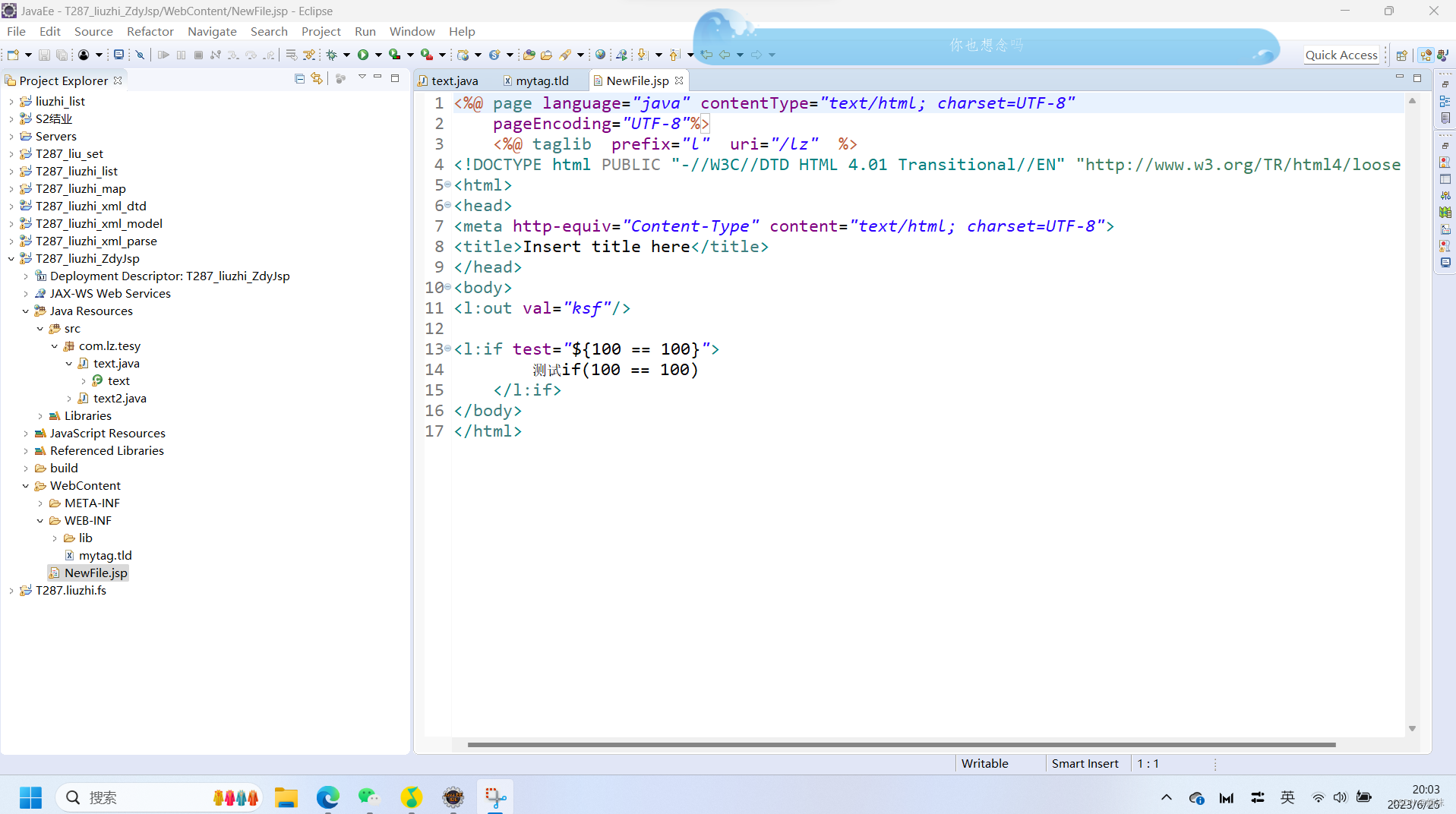Viewport: 1456px width, 814px height.
Task: Click Collapse All in Project Explorer
Action: 299,78
